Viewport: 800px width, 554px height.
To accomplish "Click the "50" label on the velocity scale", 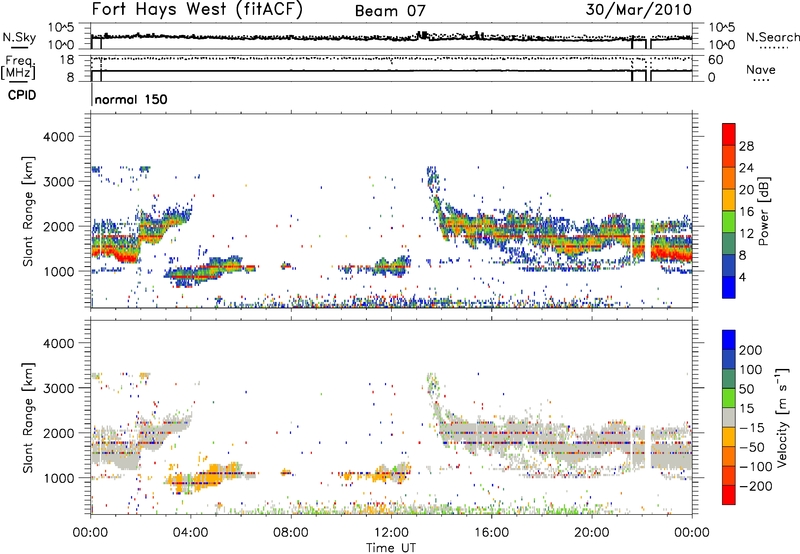I will [x=746, y=389].
